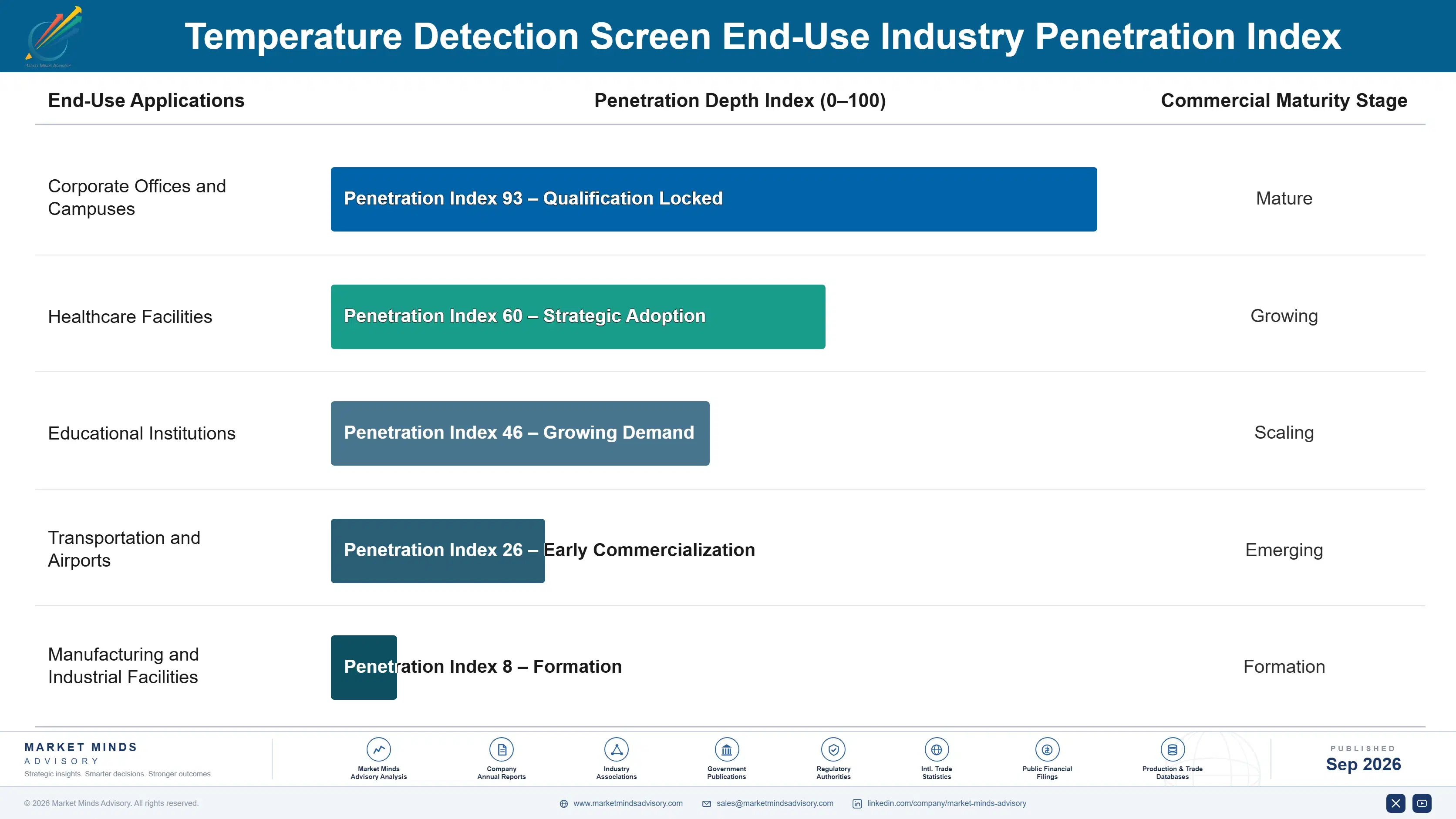Click the globe icon beside website address
The width and height of the screenshot is (1456, 819).
click(563, 804)
